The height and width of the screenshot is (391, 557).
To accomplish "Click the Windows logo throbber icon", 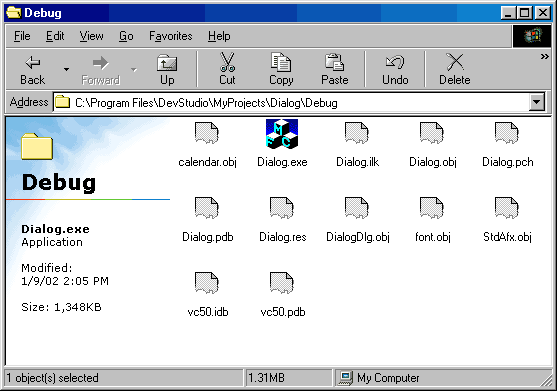I will 532,36.
